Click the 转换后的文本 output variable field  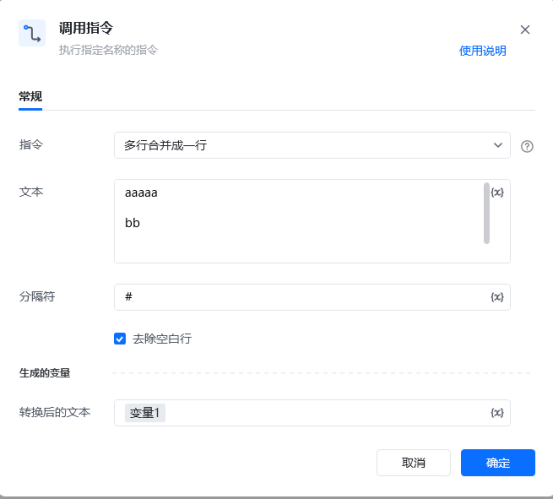click(x=312, y=413)
